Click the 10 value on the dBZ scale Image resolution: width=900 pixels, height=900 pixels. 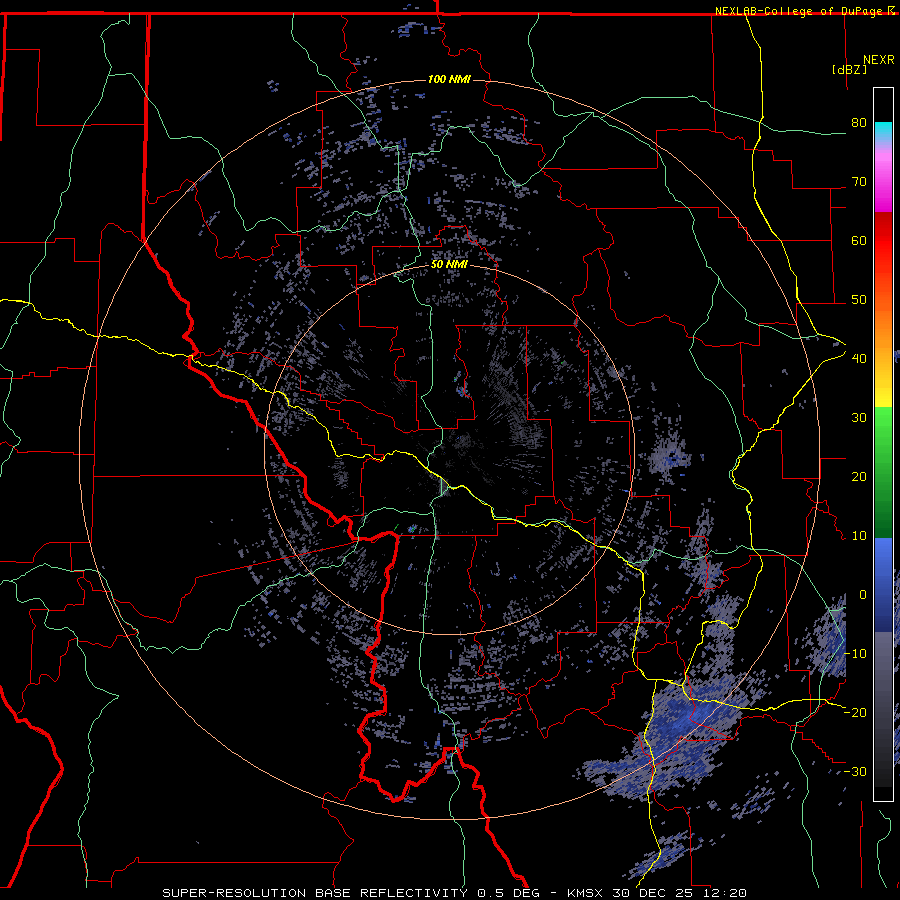coord(859,536)
